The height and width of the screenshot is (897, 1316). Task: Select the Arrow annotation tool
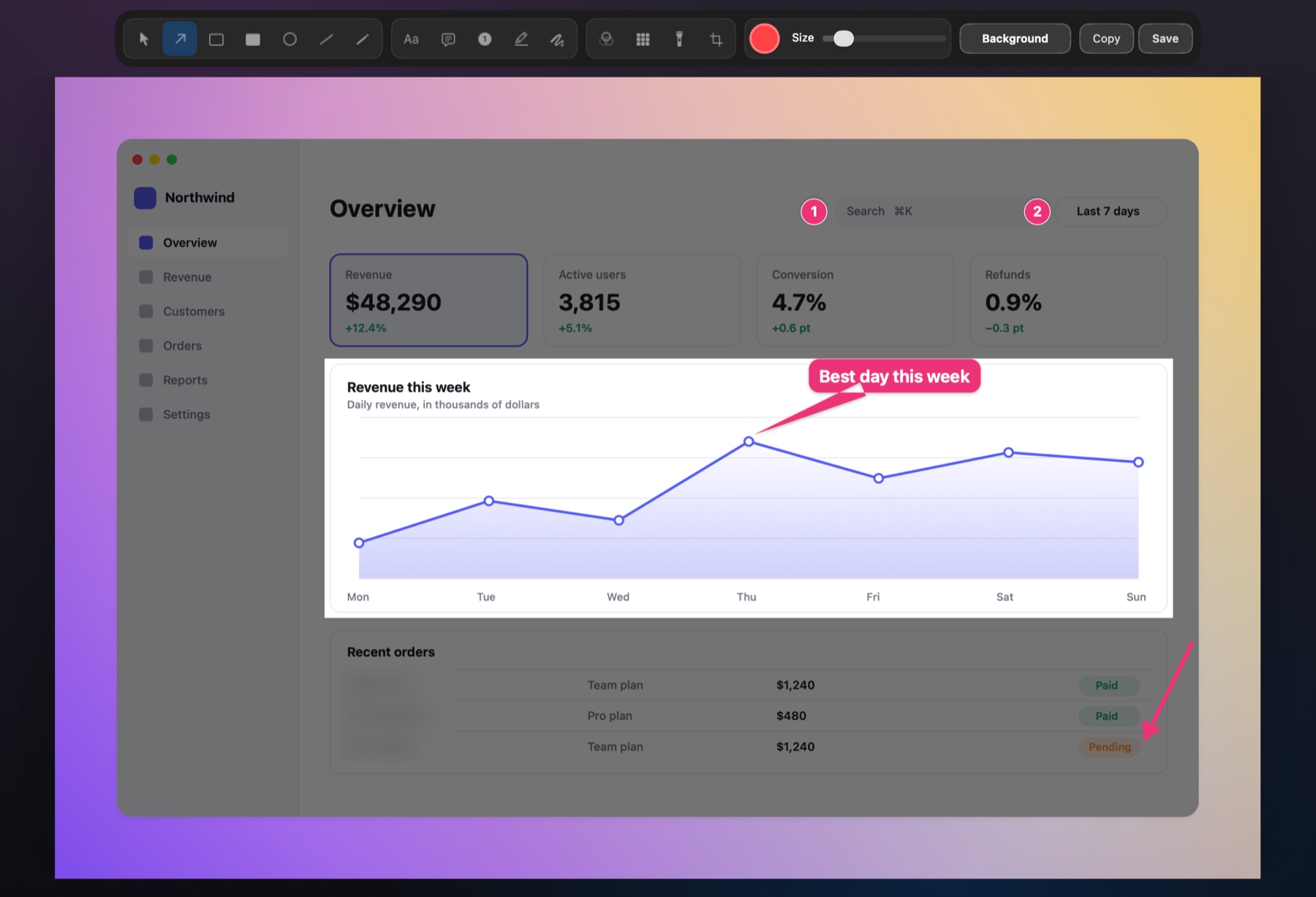click(x=180, y=39)
